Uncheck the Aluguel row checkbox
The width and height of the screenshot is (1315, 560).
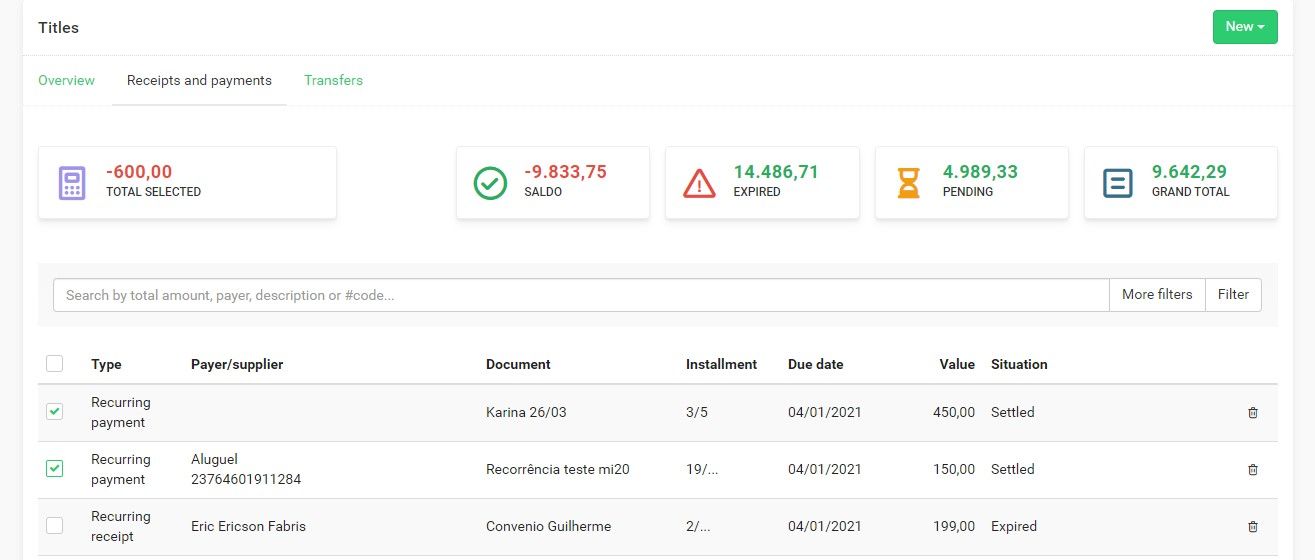click(x=54, y=469)
